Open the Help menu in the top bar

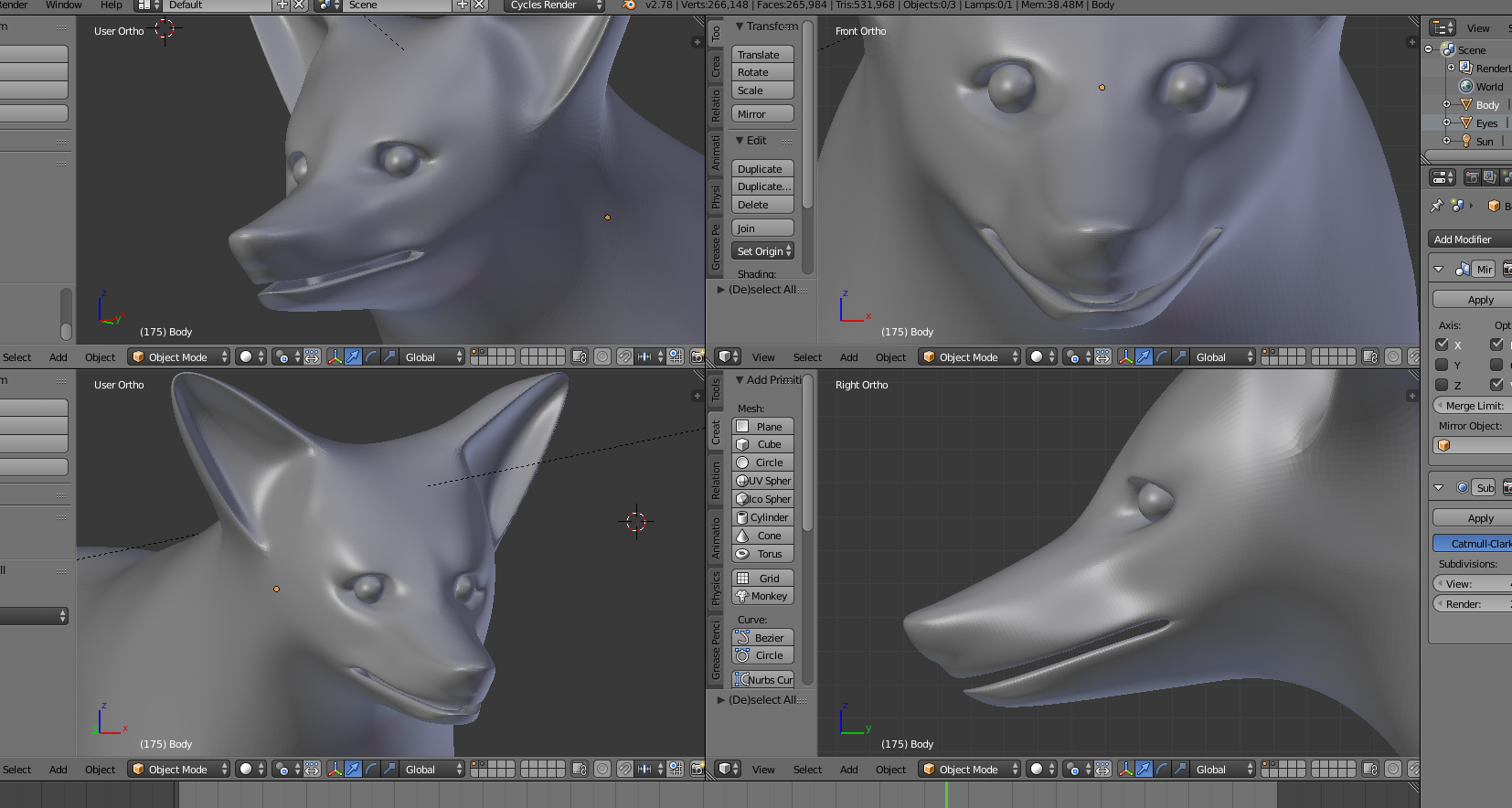tap(111, 5)
